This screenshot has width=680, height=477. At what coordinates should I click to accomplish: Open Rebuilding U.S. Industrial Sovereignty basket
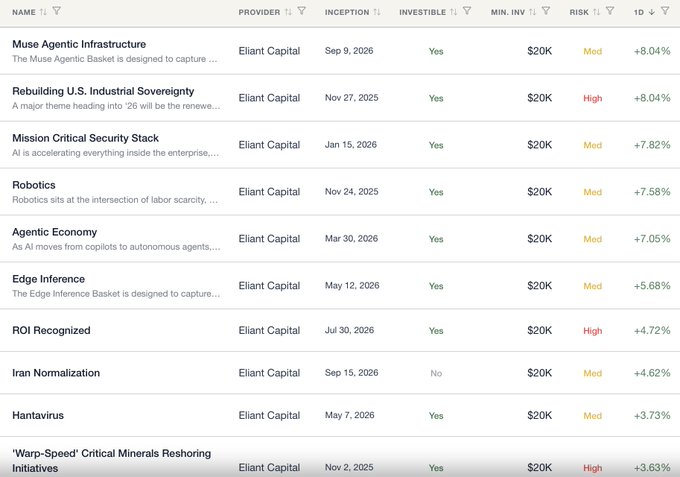click(x=103, y=91)
